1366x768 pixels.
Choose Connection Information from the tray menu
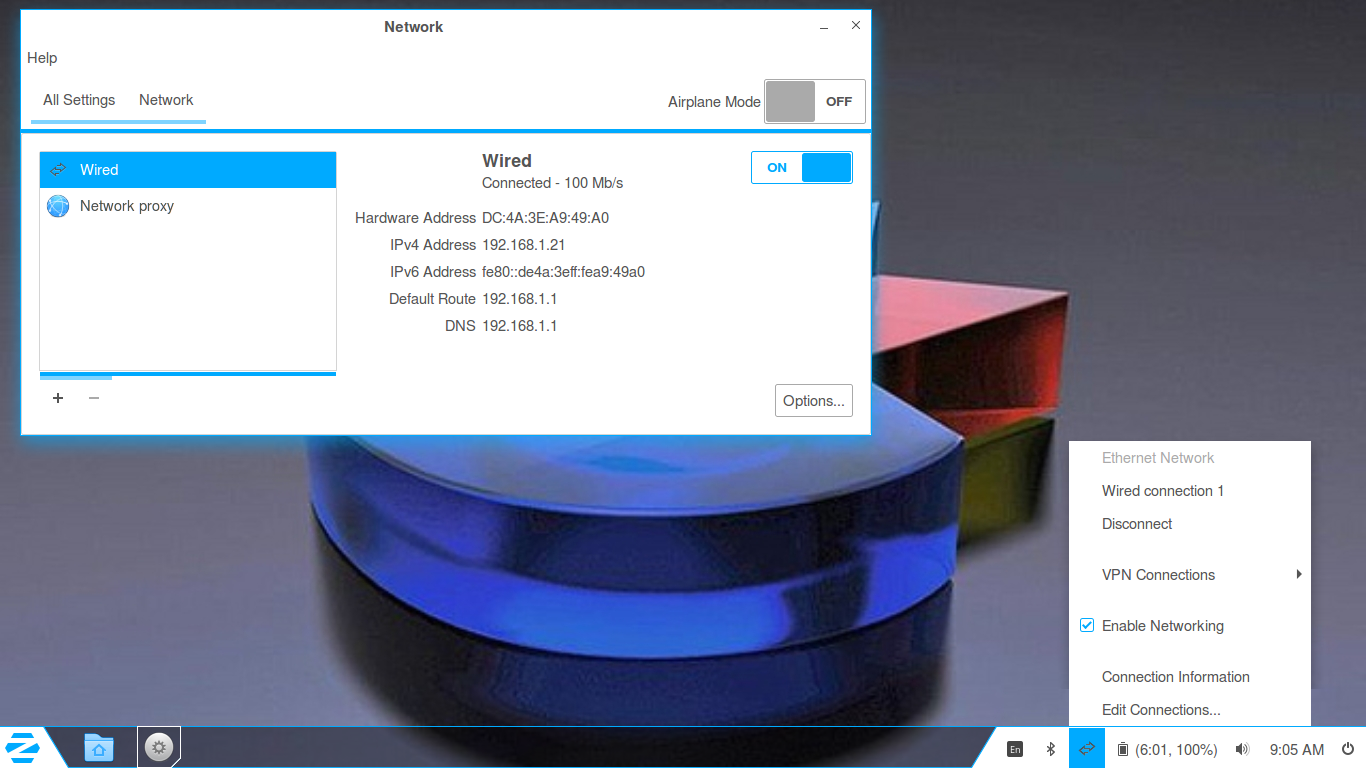pos(1175,677)
